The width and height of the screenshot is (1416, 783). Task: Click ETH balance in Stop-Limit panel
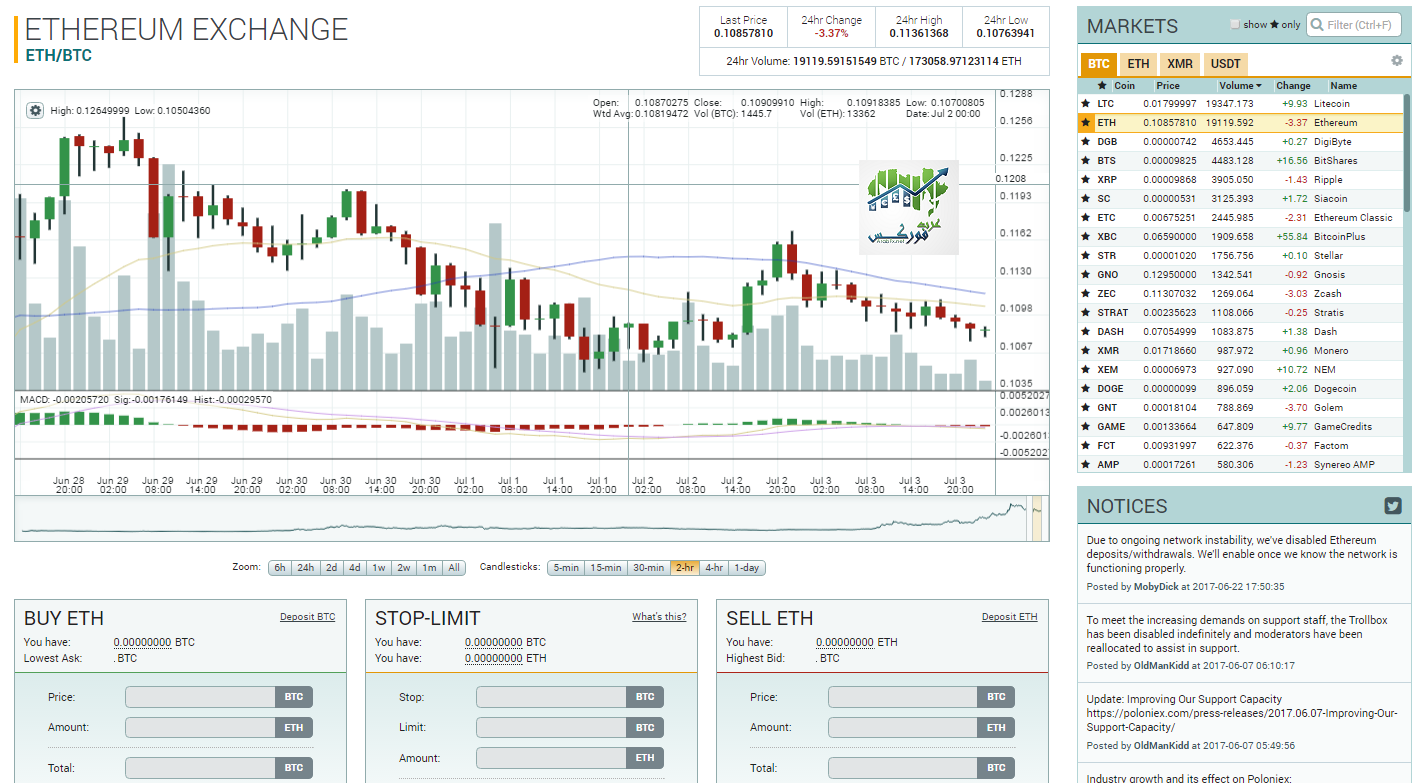coord(494,658)
